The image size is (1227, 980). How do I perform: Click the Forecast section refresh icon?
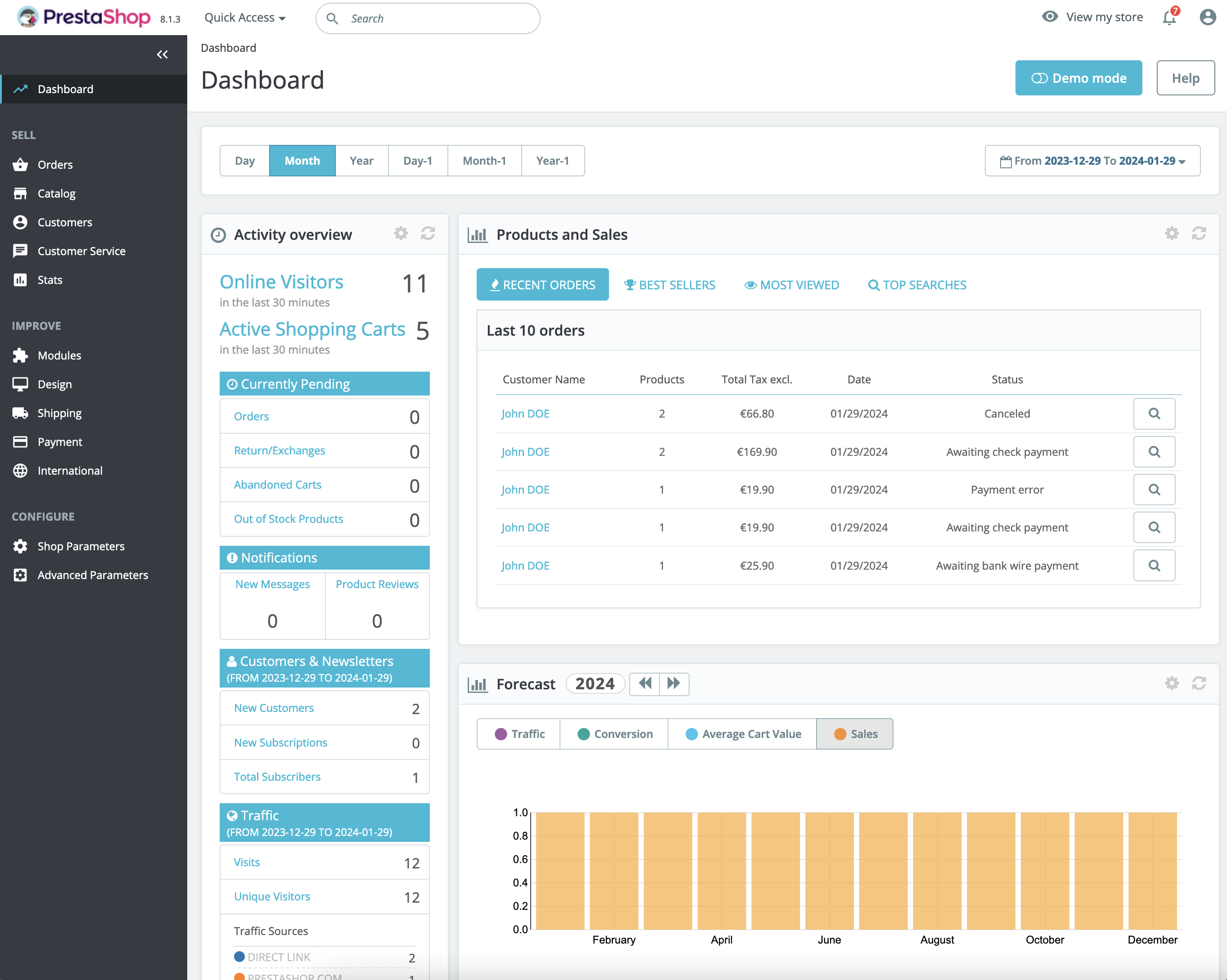pyautogui.click(x=1199, y=683)
